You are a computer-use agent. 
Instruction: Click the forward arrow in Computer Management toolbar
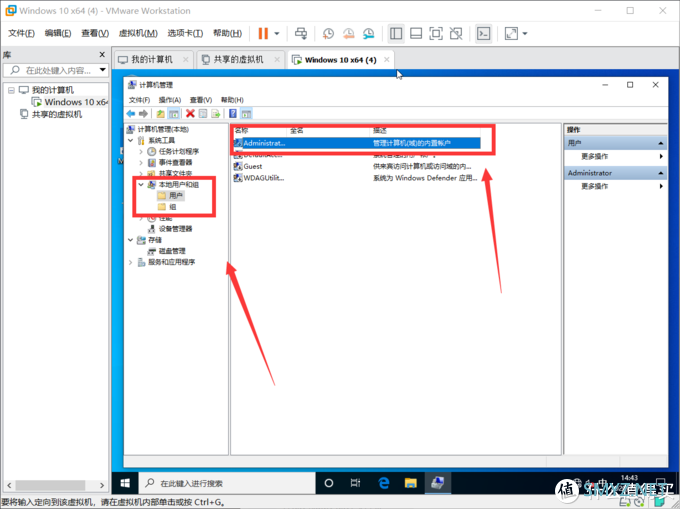[143, 114]
